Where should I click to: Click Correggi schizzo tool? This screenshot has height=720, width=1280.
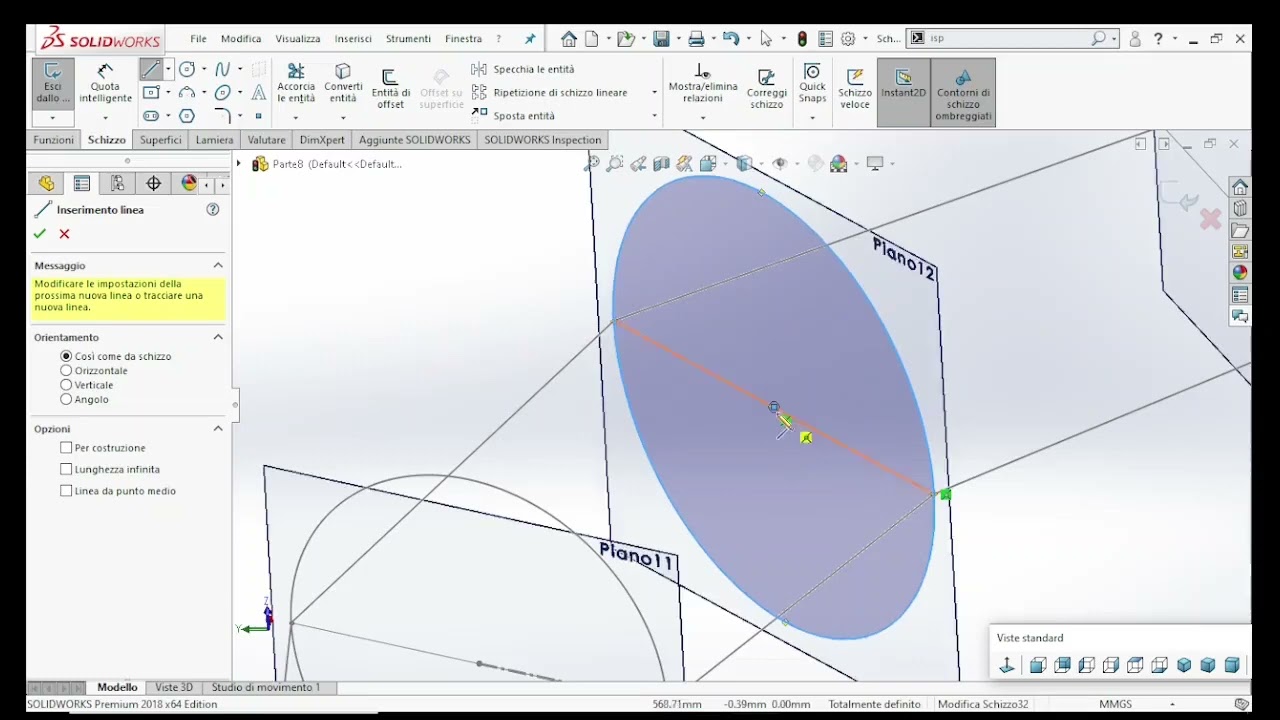click(767, 88)
